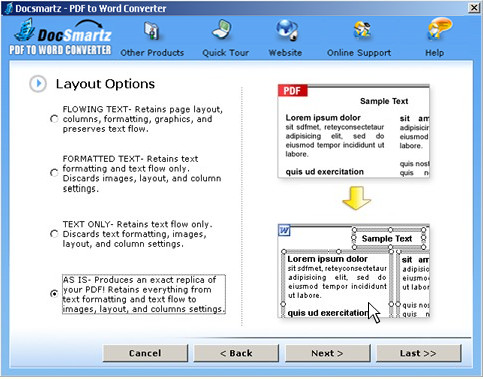Image resolution: width=483 pixels, height=379 pixels.
Task: Close the Docsmartz window
Action: click(x=474, y=8)
